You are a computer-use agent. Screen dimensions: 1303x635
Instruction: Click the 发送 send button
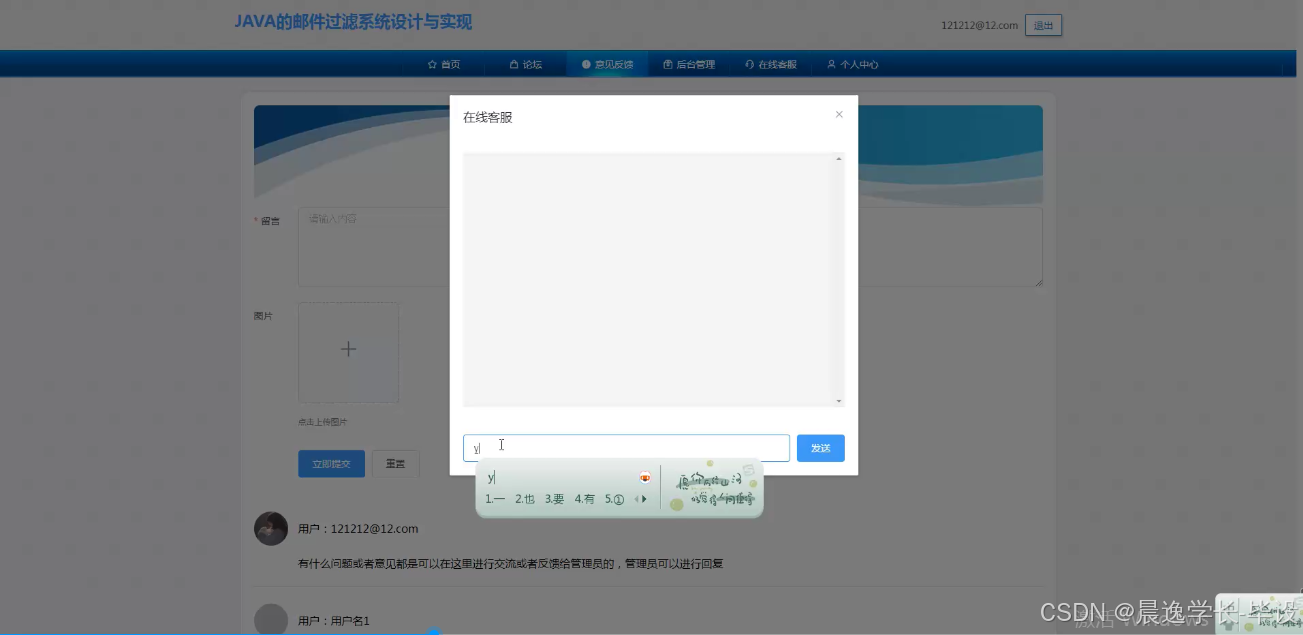click(821, 448)
